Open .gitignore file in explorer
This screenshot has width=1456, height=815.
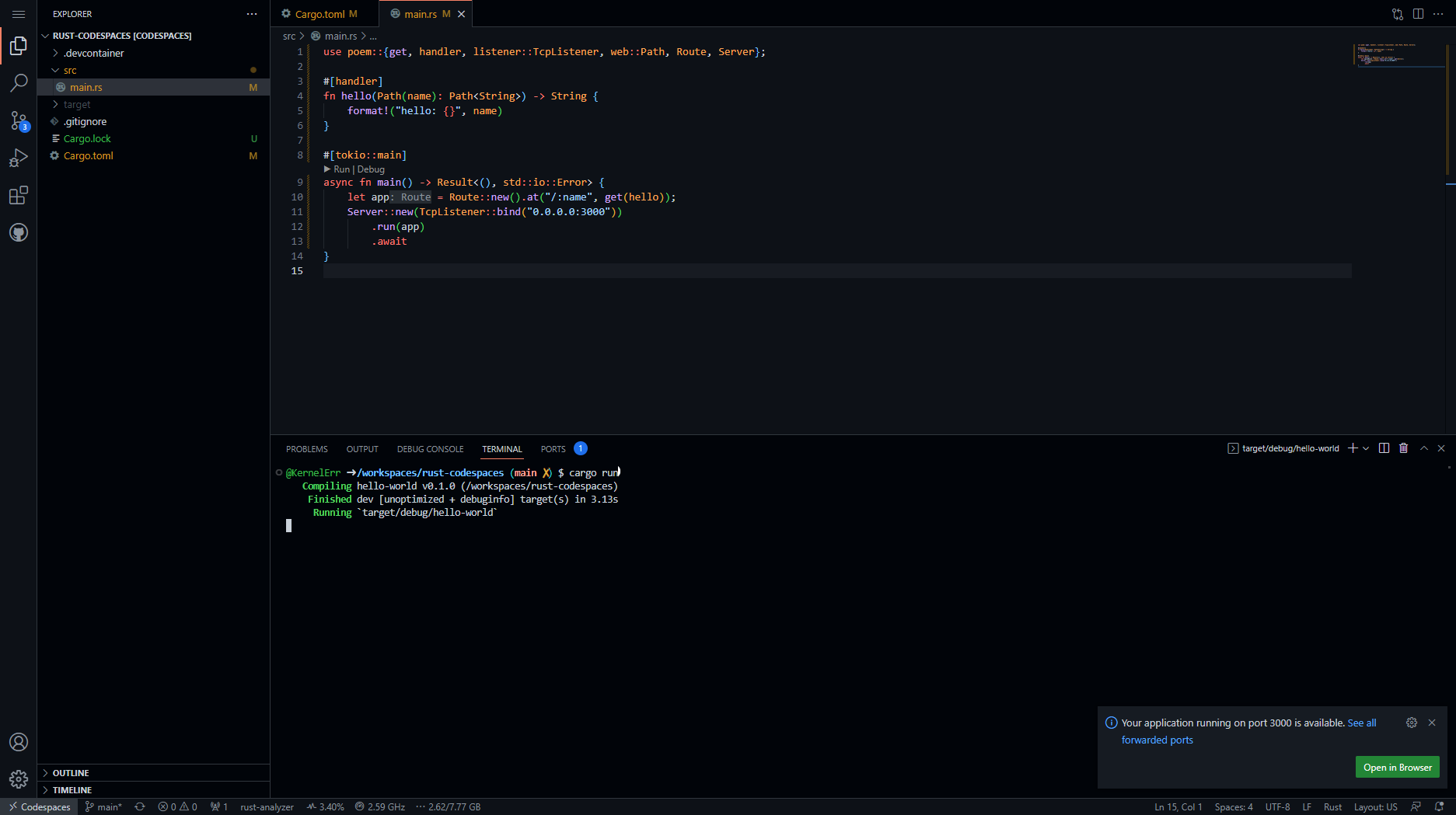153,121
